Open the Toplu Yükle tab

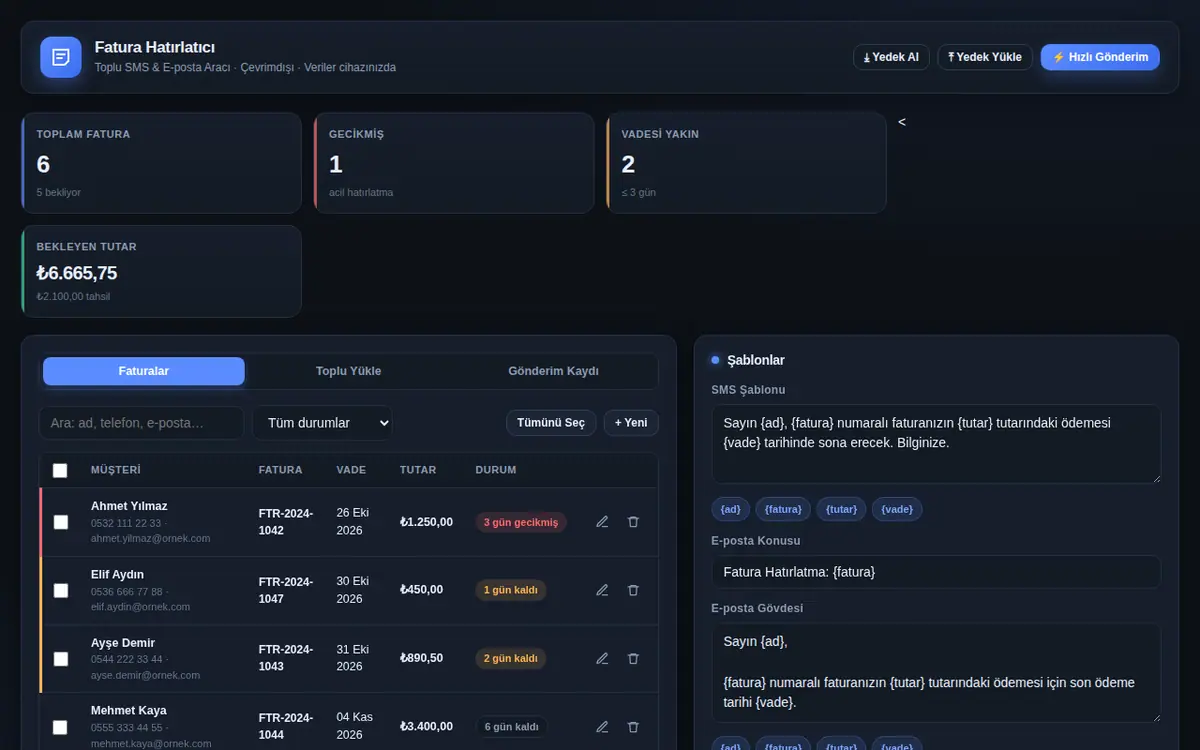(348, 371)
